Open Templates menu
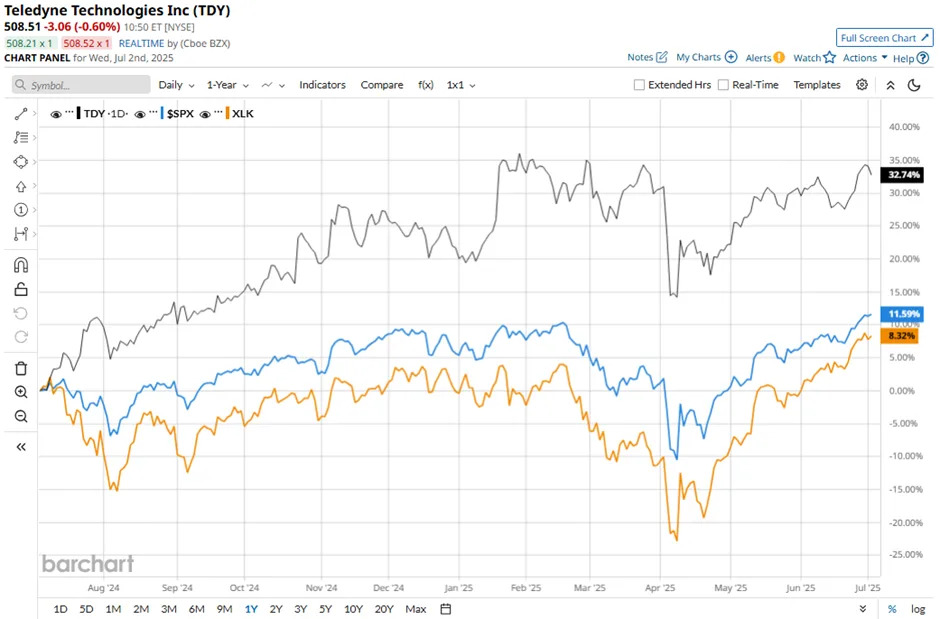 coord(817,84)
